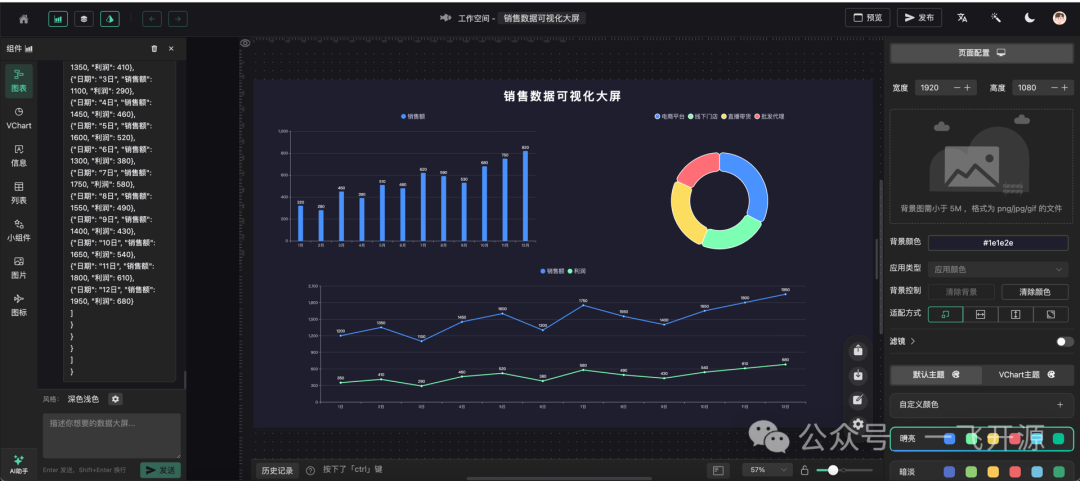Select horizontal-fit adaptation option

click(x=981, y=314)
